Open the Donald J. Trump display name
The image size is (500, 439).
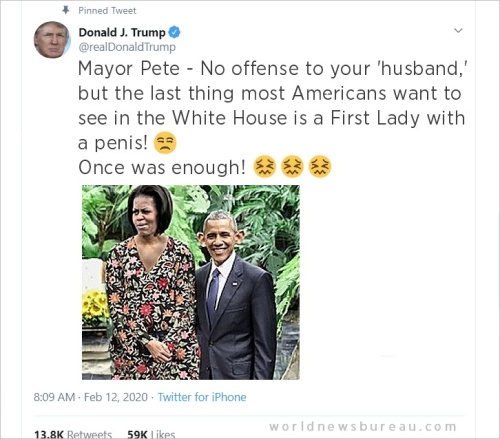122,32
